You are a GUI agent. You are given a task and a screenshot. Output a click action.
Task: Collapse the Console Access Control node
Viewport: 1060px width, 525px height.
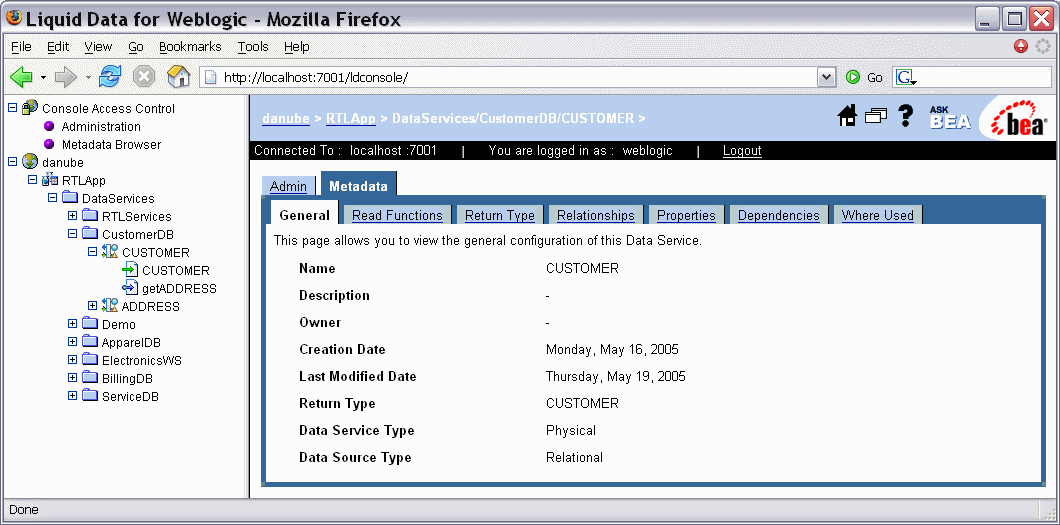[12, 108]
